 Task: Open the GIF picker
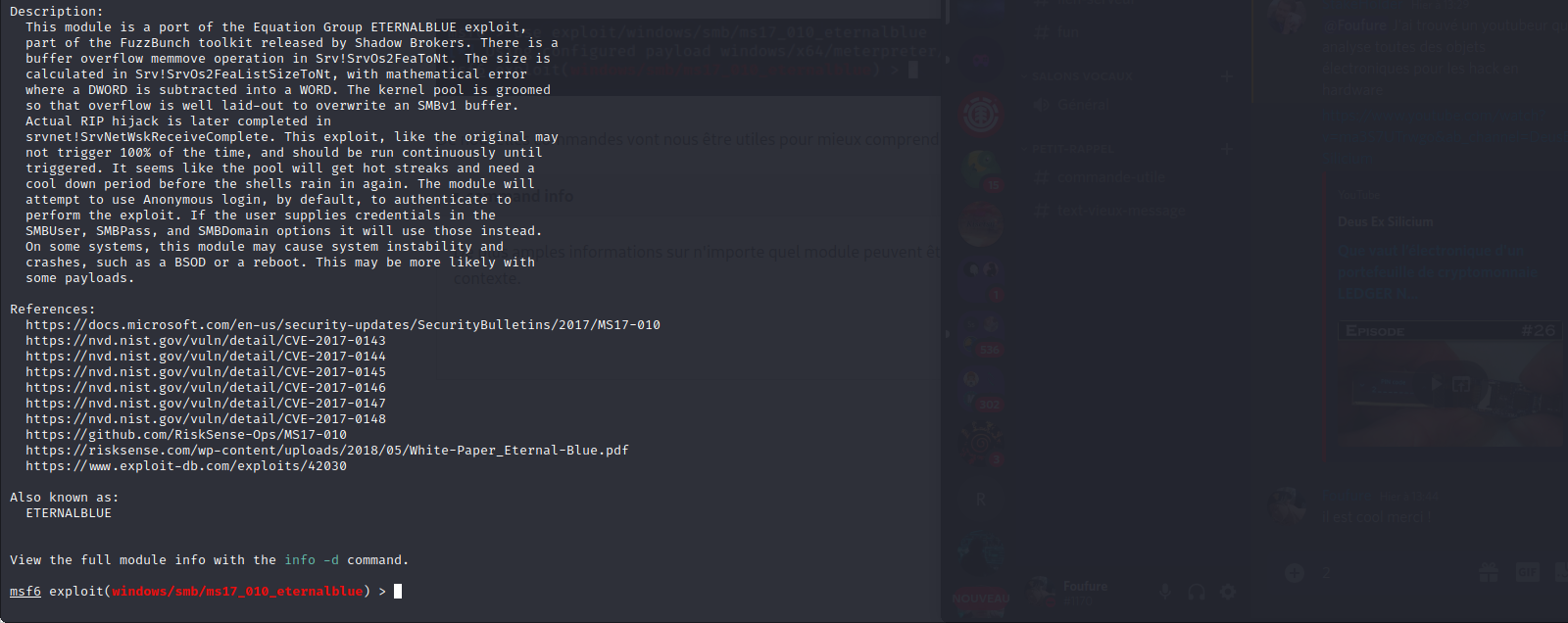click(1527, 573)
